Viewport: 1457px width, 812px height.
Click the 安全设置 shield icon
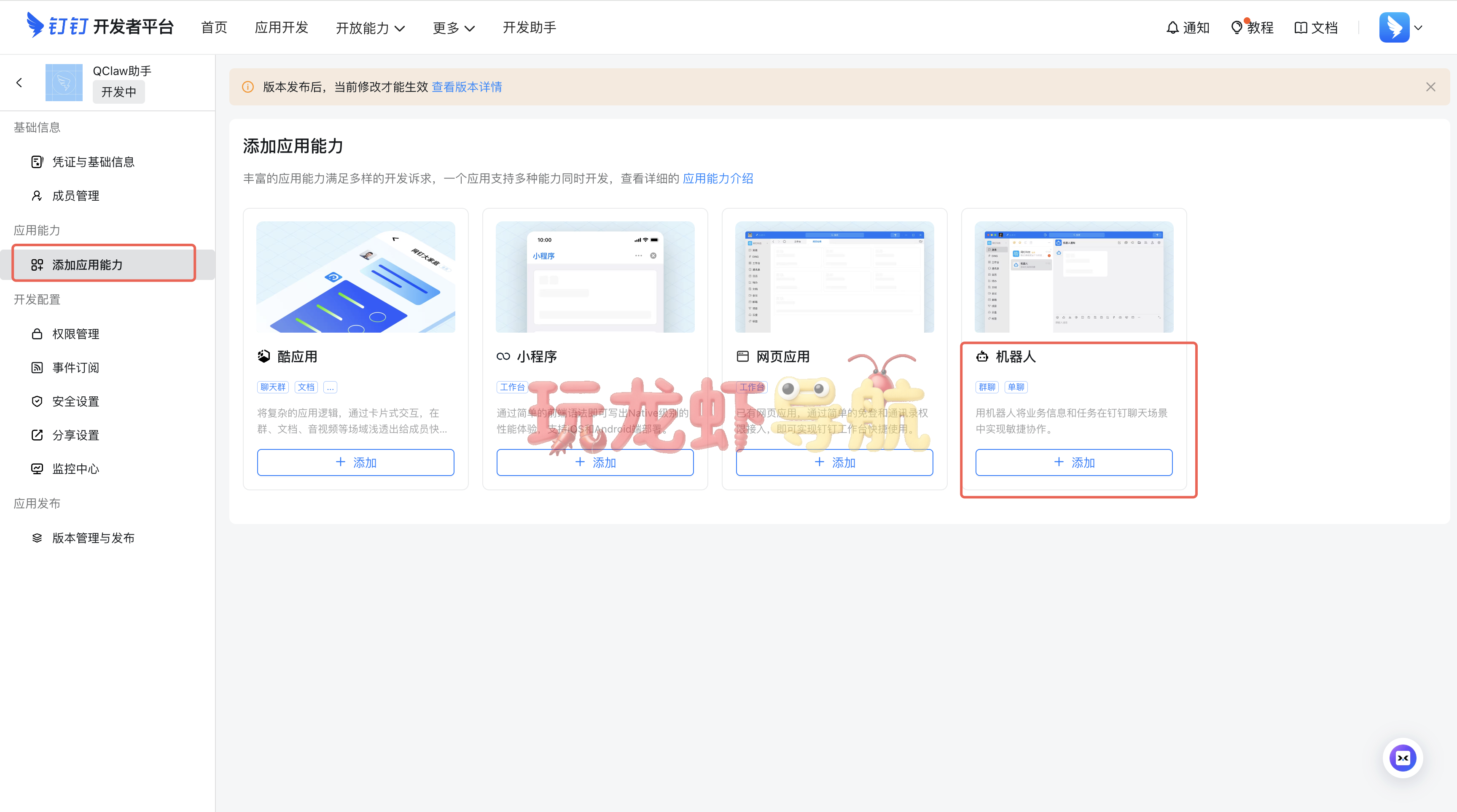(37, 401)
